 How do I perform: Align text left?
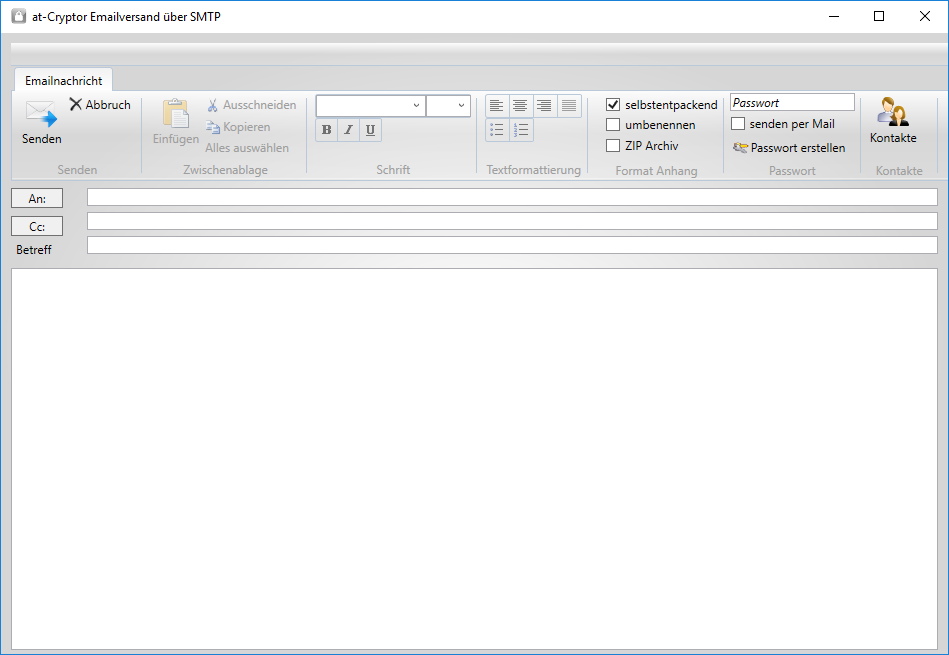tap(497, 106)
